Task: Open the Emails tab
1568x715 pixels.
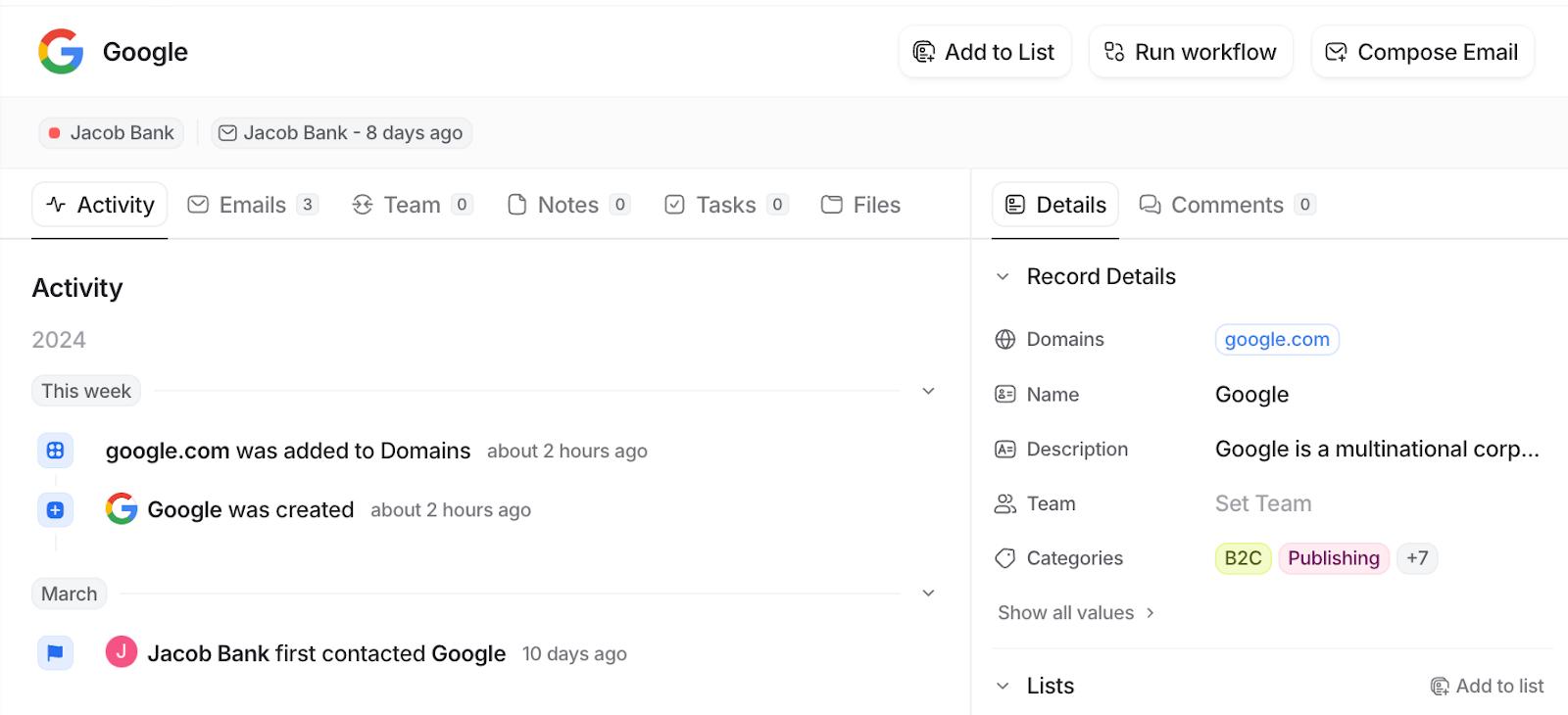Action: click(253, 205)
